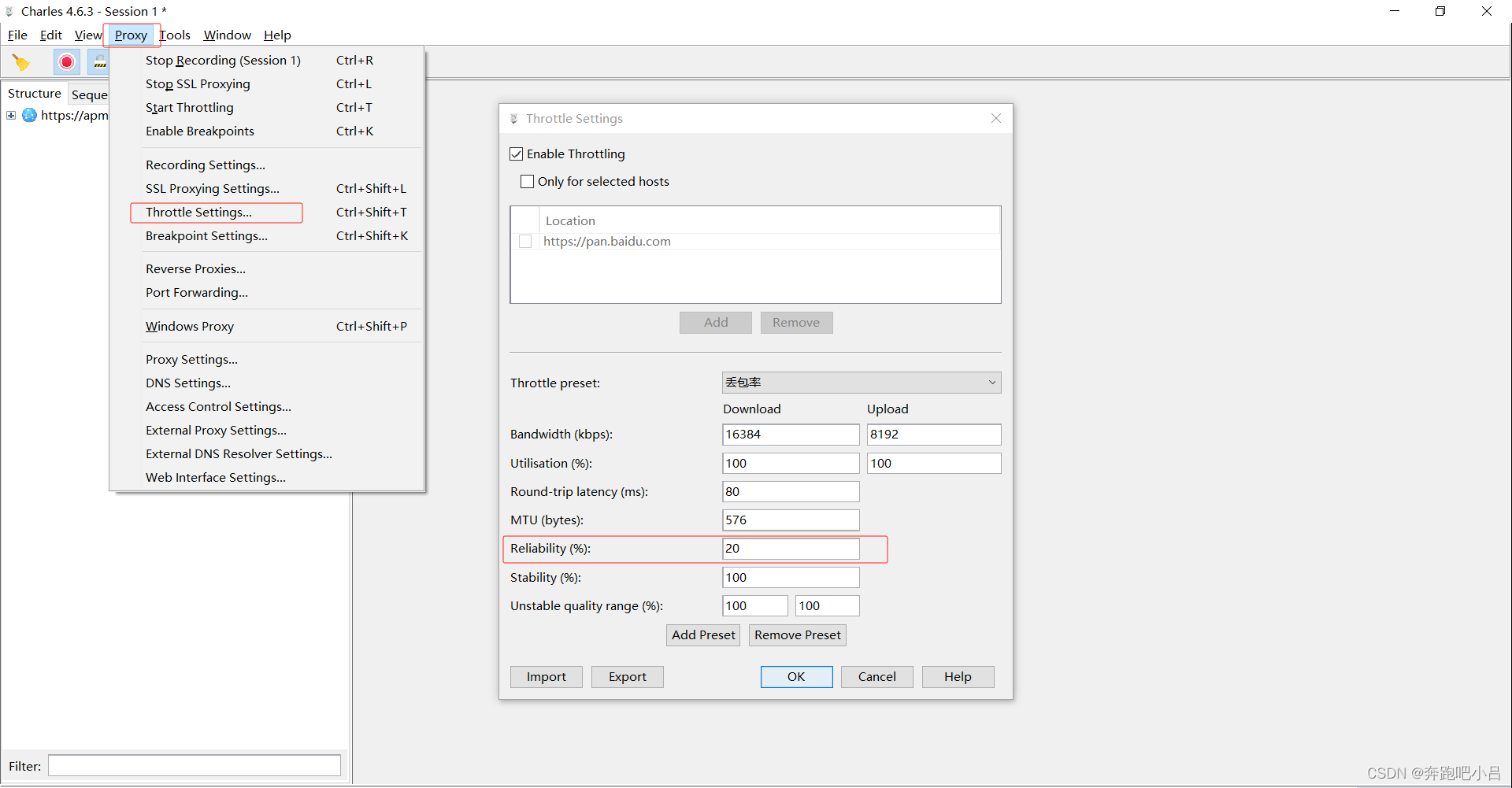Check Only for selected hosts
The width and height of the screenshot is (1512, 788).
(528, 182)
